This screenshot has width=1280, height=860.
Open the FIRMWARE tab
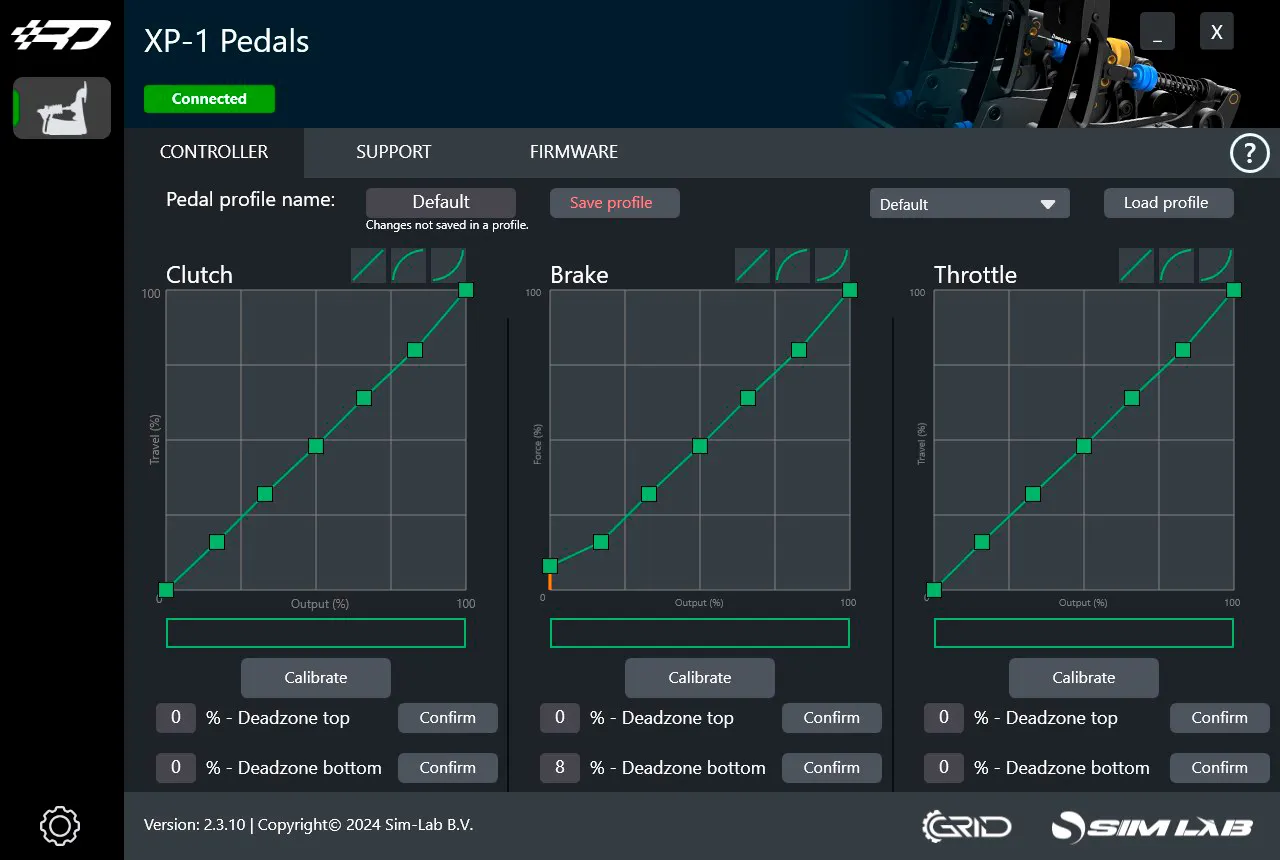573,152
